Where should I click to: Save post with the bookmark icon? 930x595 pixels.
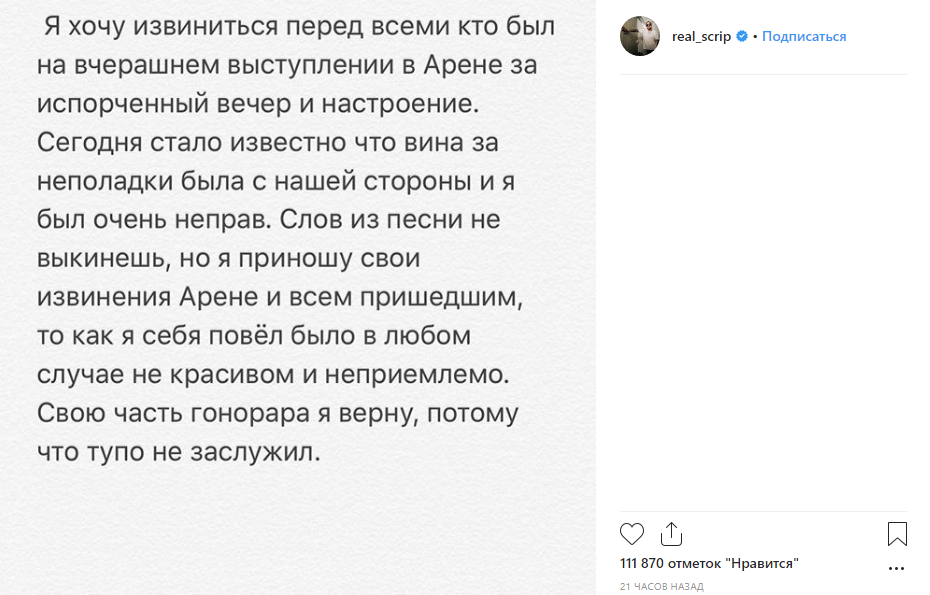coord(897,534)
